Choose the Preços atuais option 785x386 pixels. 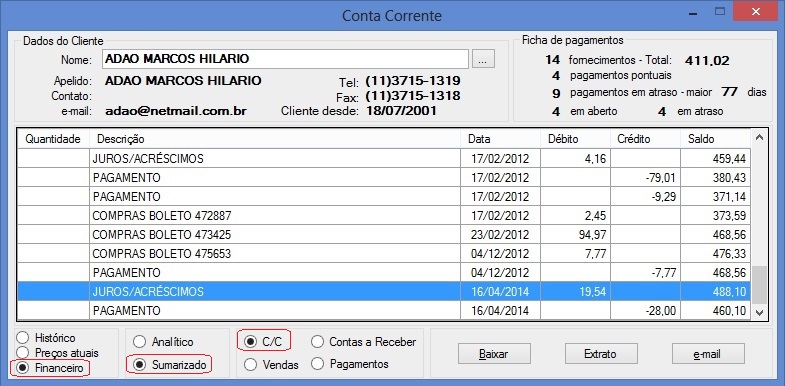23,353
